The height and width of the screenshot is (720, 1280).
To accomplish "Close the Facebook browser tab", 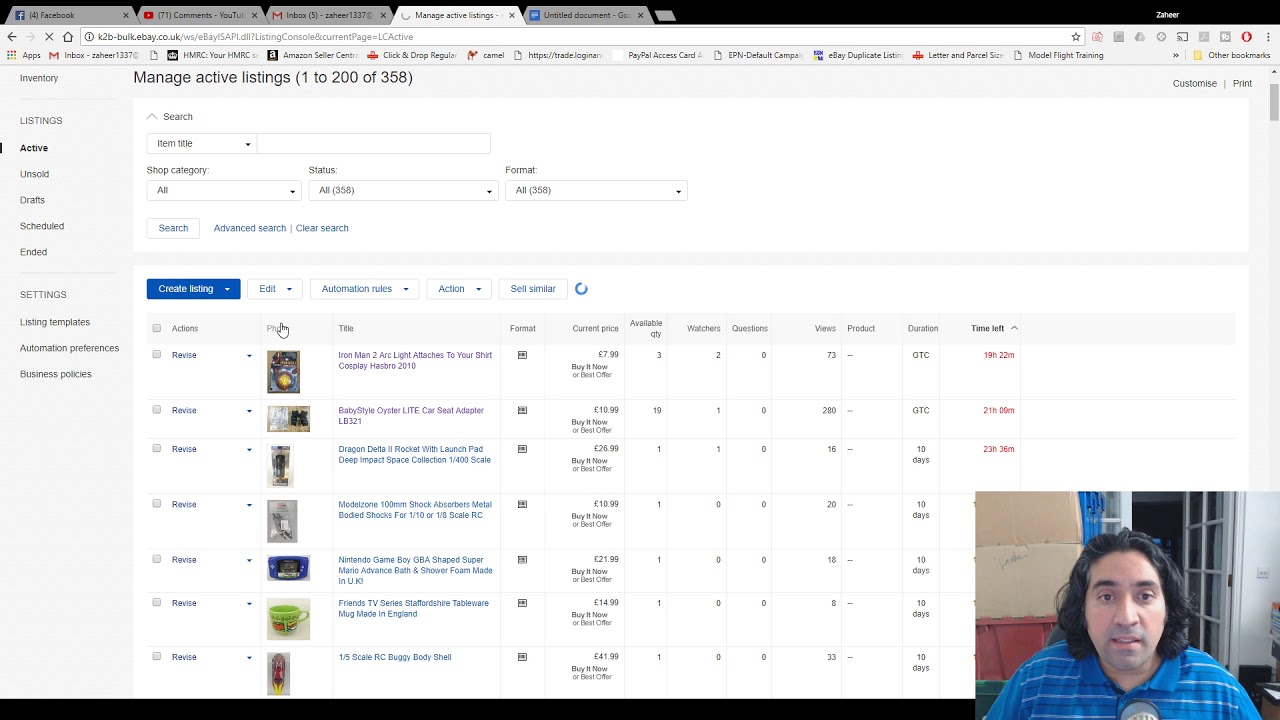I will (126, 15).
